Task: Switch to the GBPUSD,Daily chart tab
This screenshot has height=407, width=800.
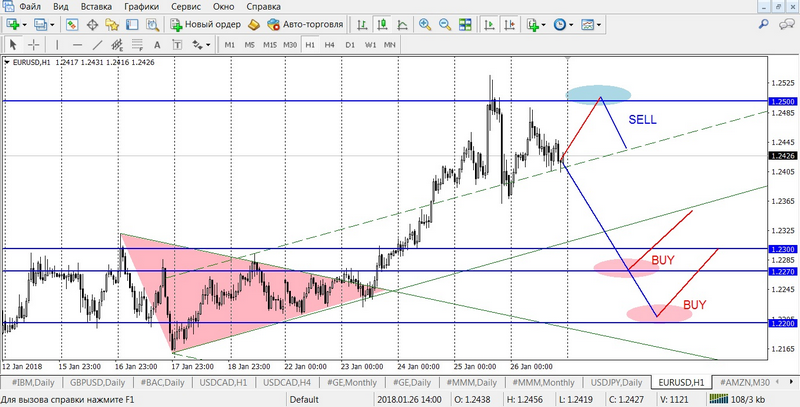Action: (x=97, y=383)
